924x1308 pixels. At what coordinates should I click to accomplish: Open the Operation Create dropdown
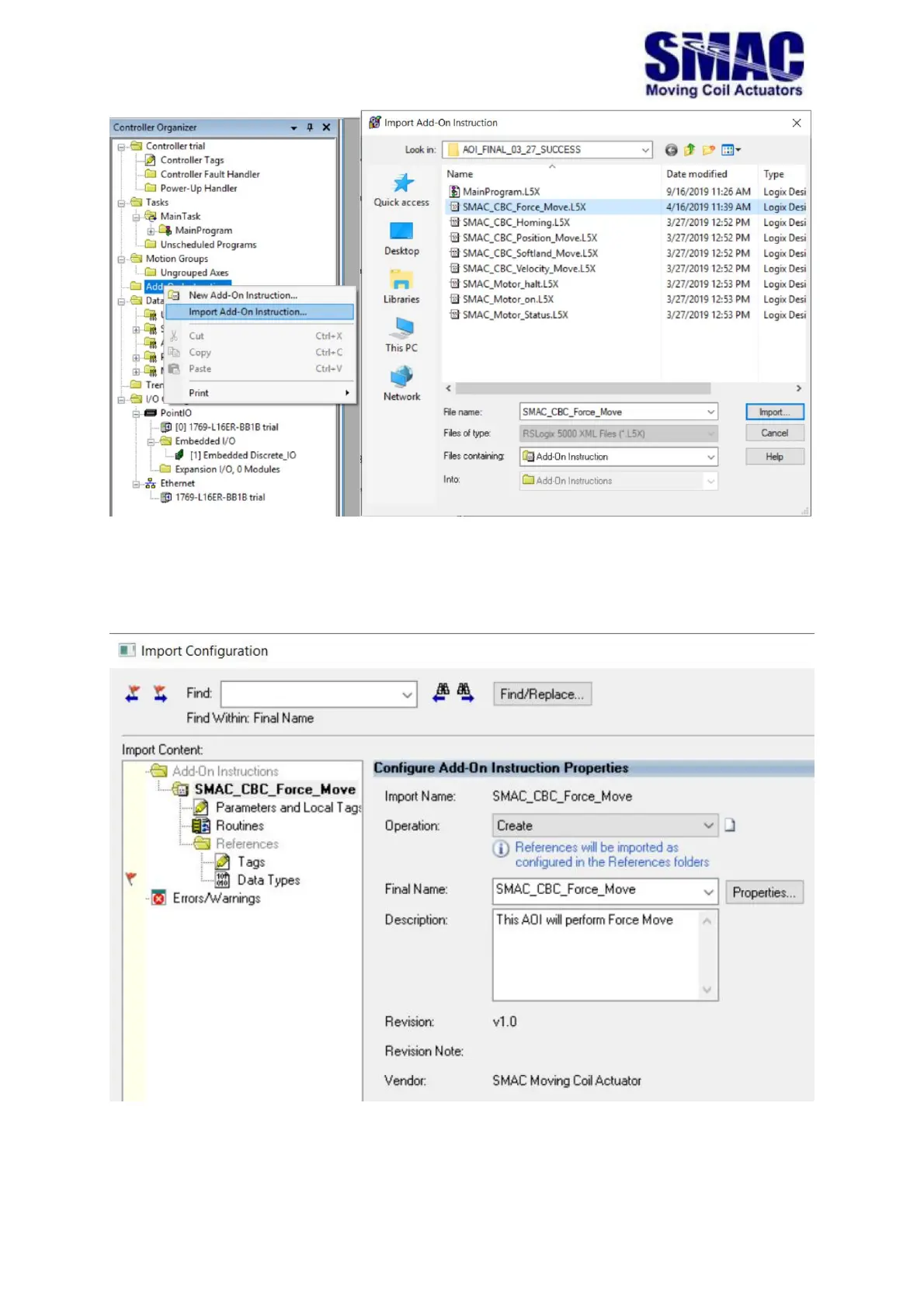708,825
